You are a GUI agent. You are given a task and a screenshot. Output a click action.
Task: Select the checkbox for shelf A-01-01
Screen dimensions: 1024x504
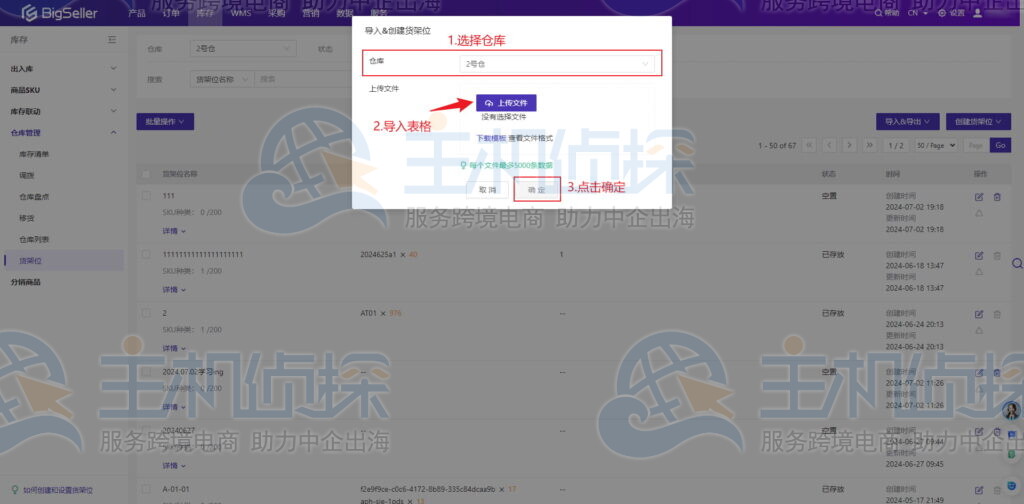point(146,488)
